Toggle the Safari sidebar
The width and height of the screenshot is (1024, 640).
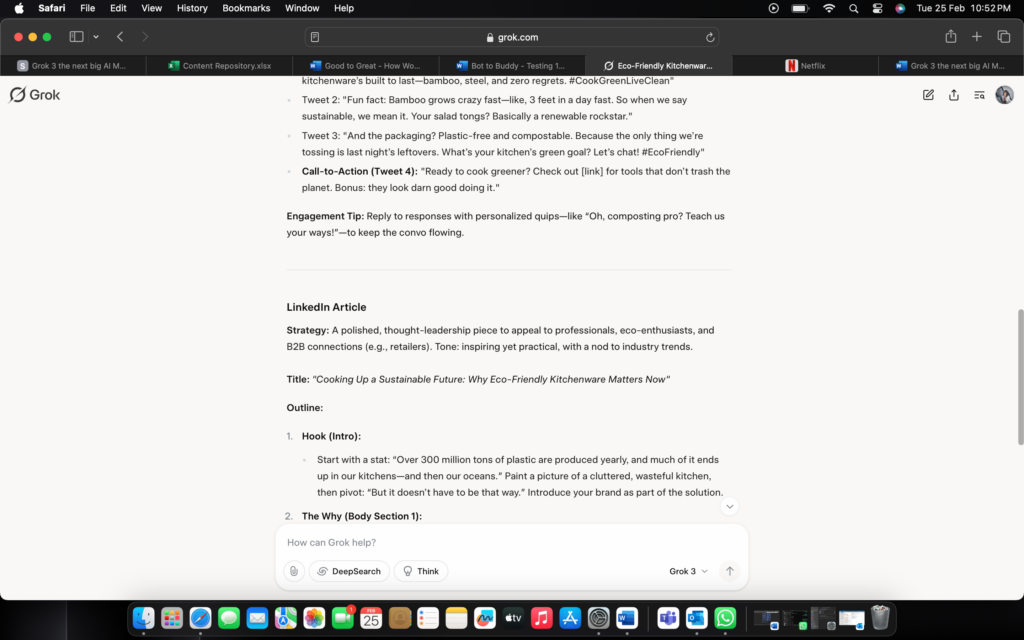pyautogui.click(x=76, y=37)
